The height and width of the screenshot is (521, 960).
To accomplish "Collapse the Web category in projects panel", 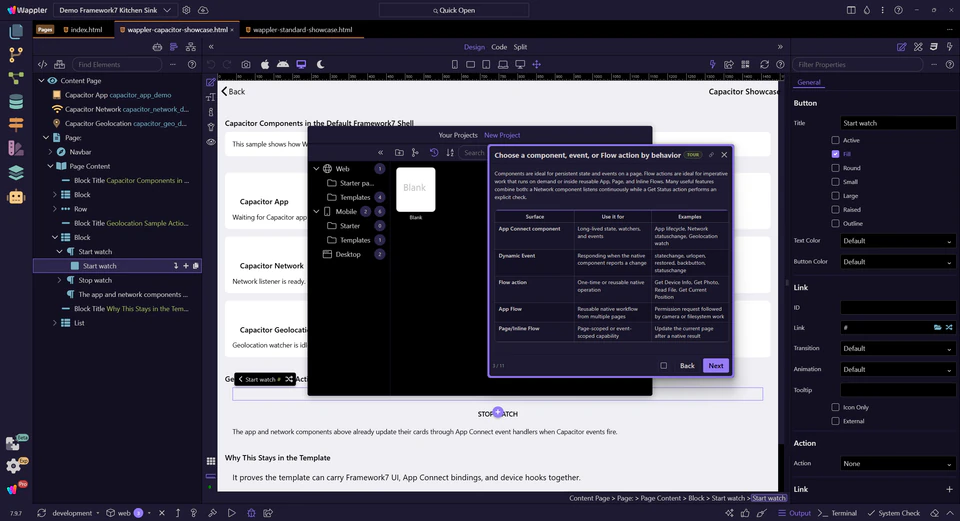I will 316,169.
